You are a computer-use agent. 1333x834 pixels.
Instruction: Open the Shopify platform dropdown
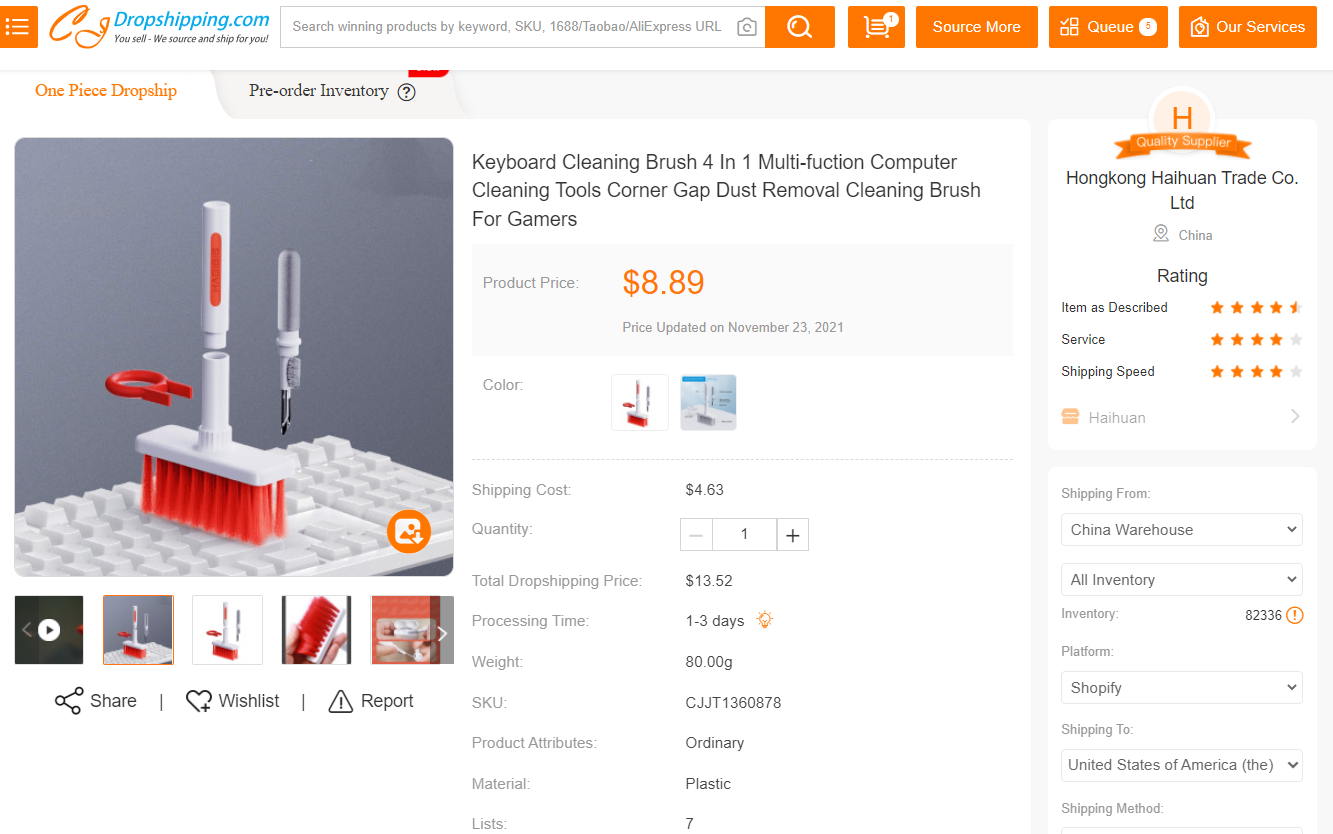[1181, 687]
